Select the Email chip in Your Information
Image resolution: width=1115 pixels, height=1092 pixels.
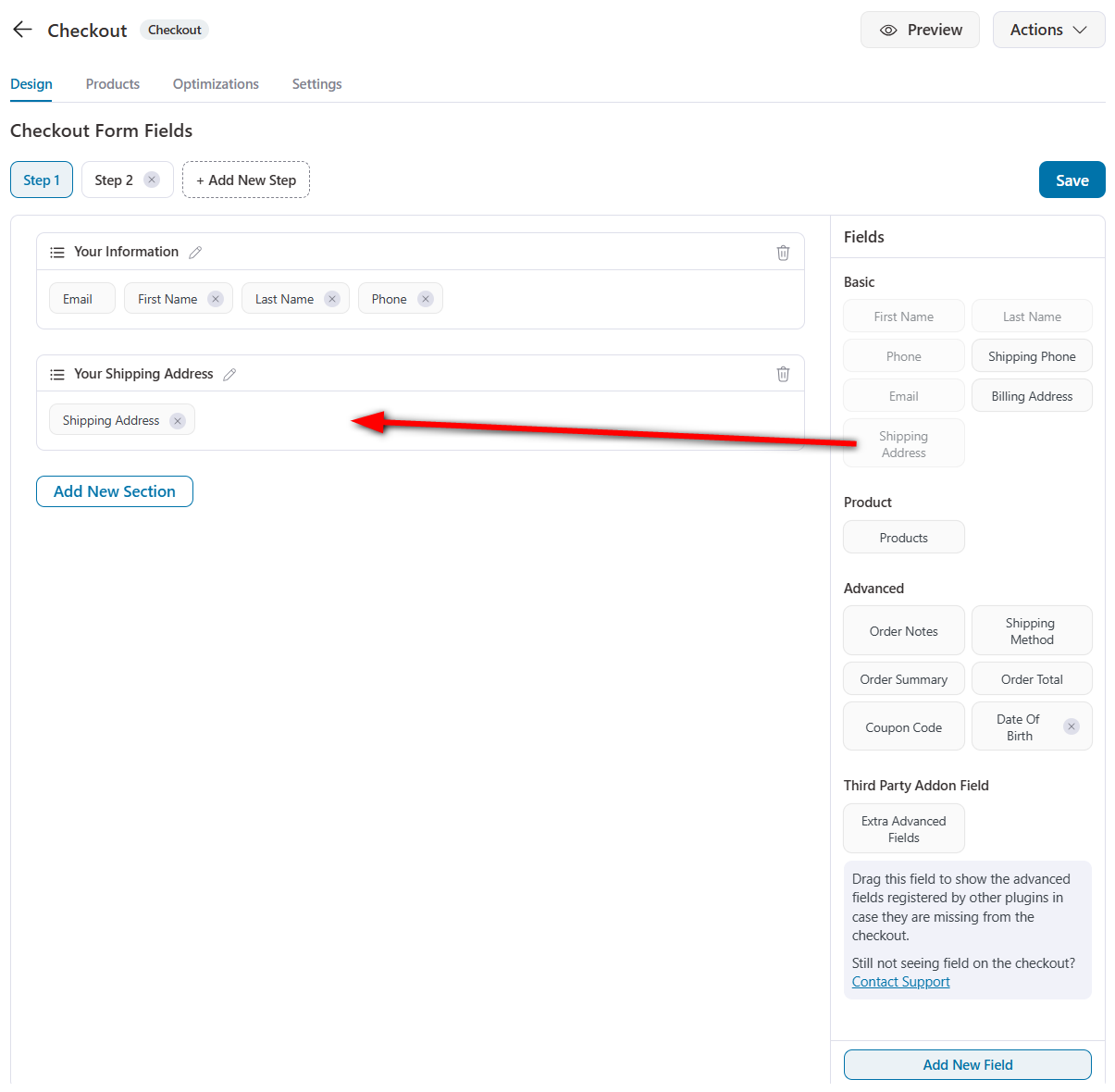point(81,298)
